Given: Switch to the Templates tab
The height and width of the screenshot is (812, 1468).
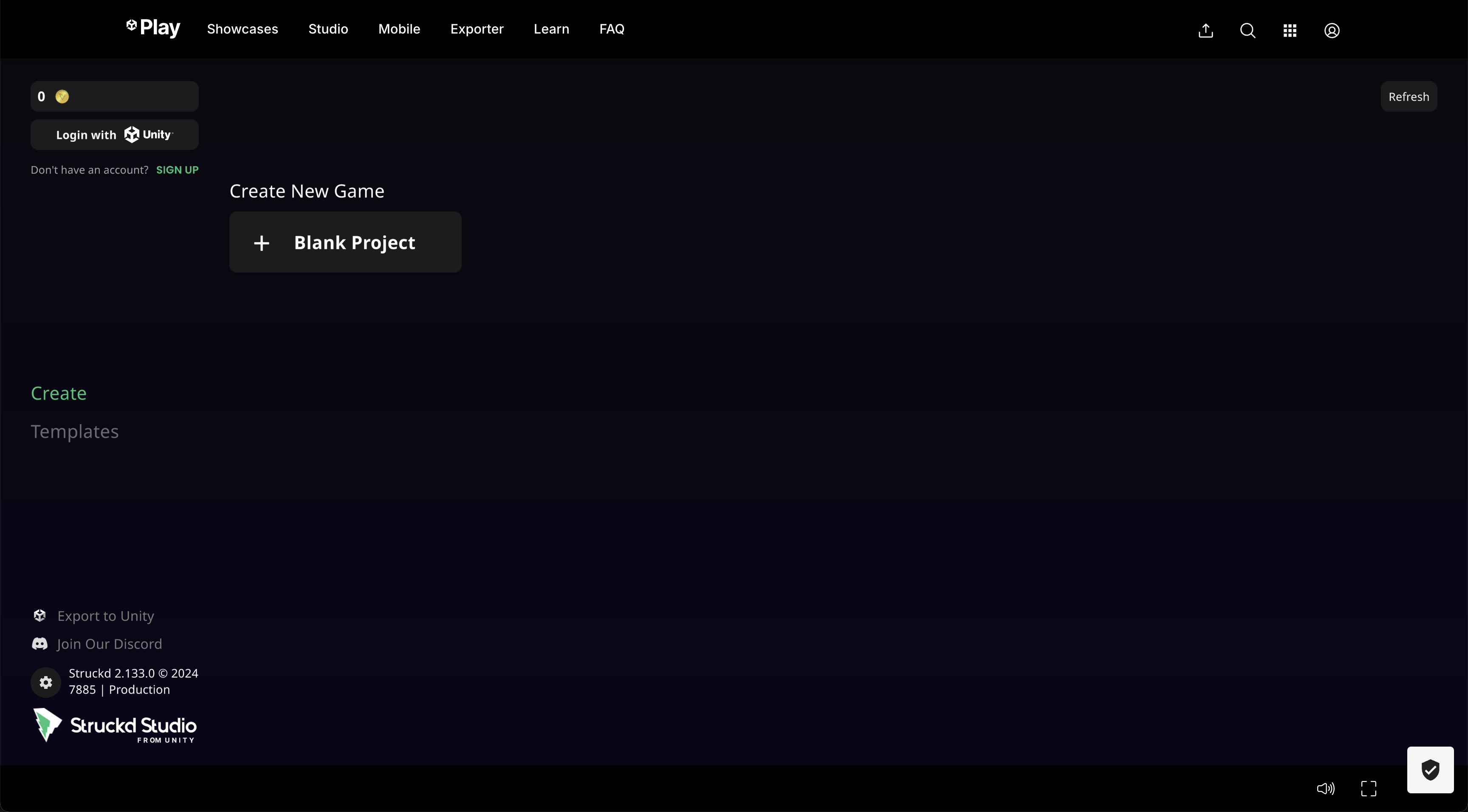Looking at the screenshot, I should (x=75, y=431).
